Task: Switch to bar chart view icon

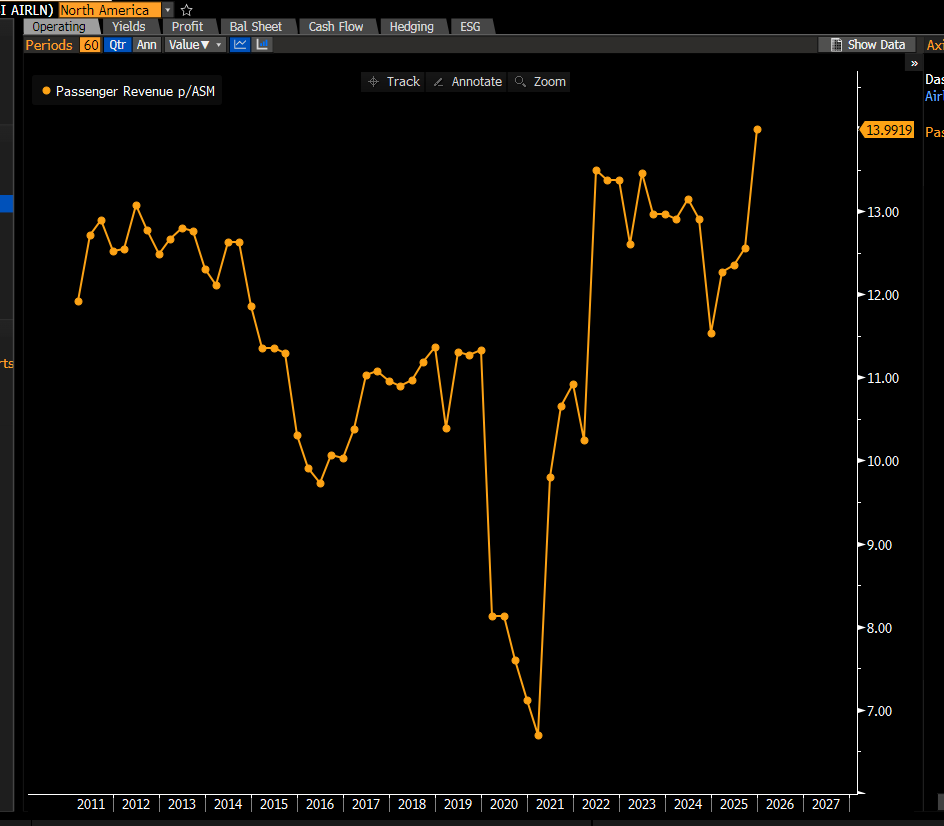Action: pyautogui.click(x=262, y=45)
